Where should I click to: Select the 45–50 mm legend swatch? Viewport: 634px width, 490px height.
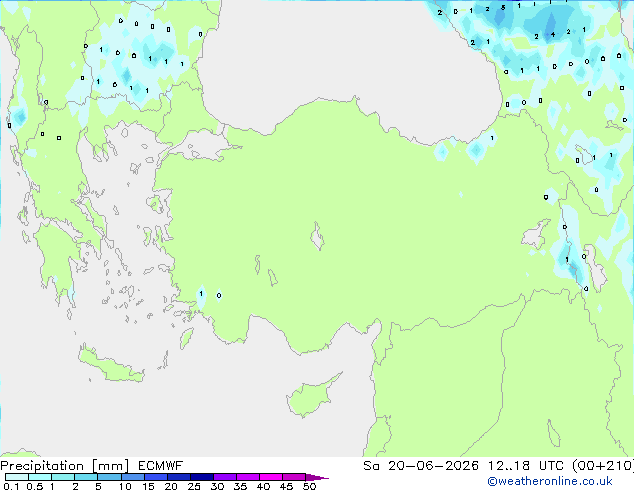point(294,477)
